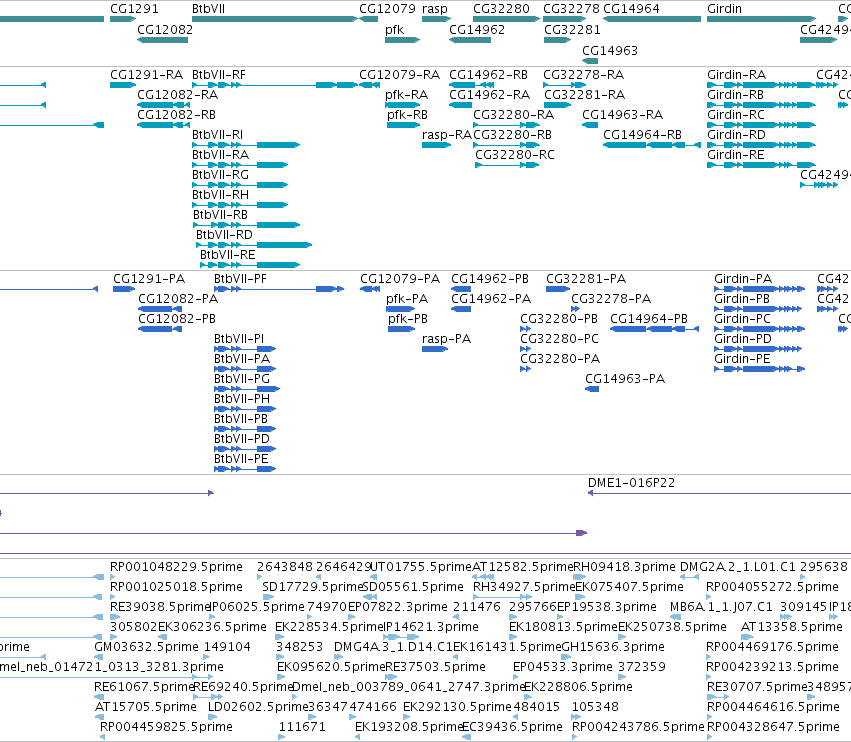Screen dimensions: 851x742
Task: Select EST EK095620.5prime
Action: coord(331,667)
